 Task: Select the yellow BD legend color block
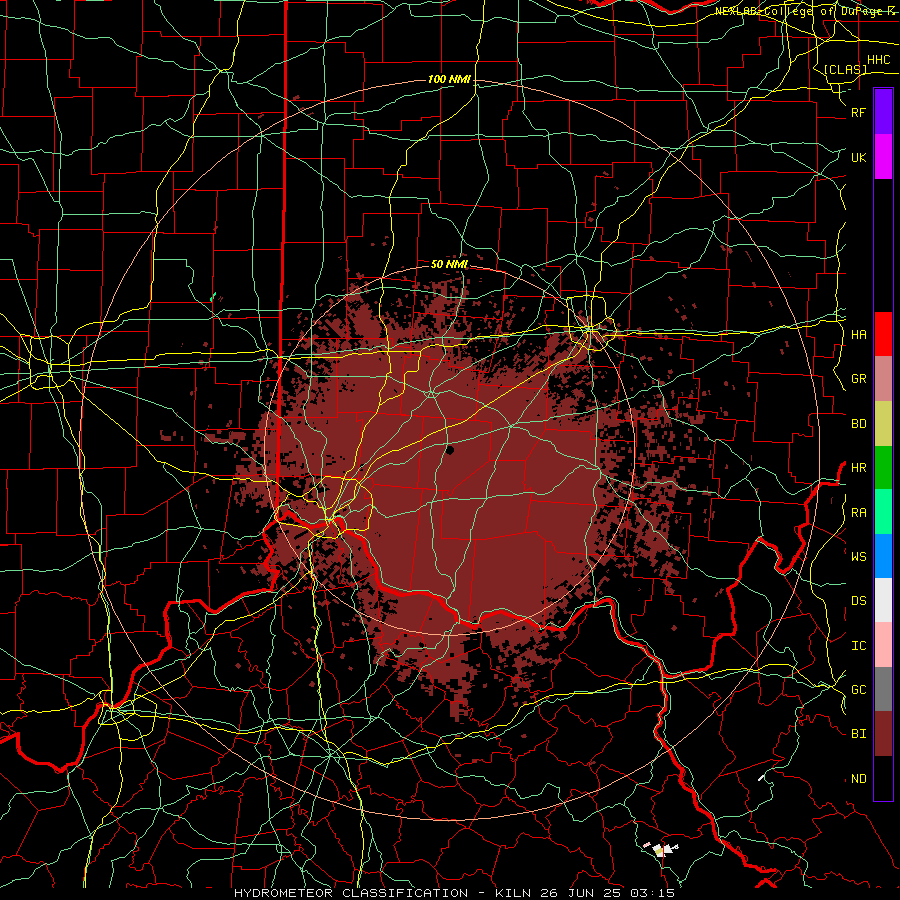point(883,424)
